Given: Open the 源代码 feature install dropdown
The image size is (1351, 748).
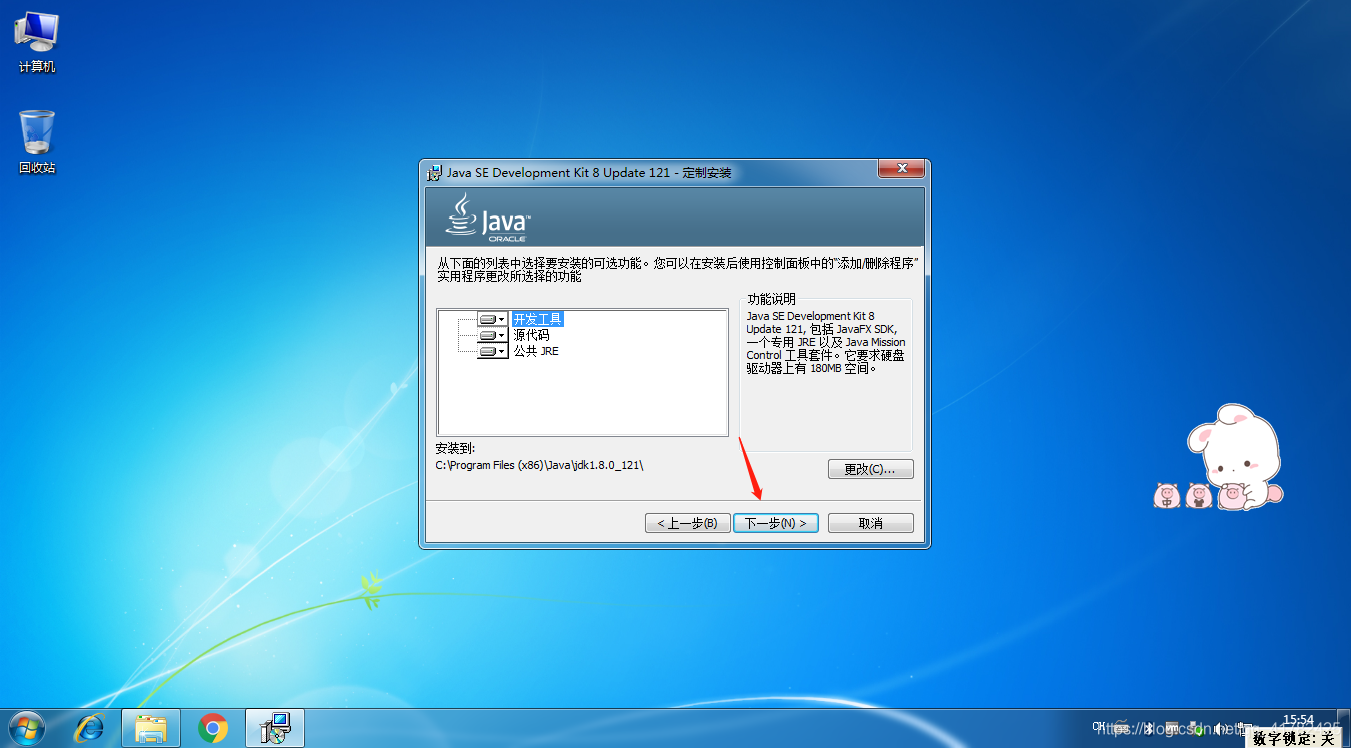Looking at the screenshot, I should [x=493, y=335].
